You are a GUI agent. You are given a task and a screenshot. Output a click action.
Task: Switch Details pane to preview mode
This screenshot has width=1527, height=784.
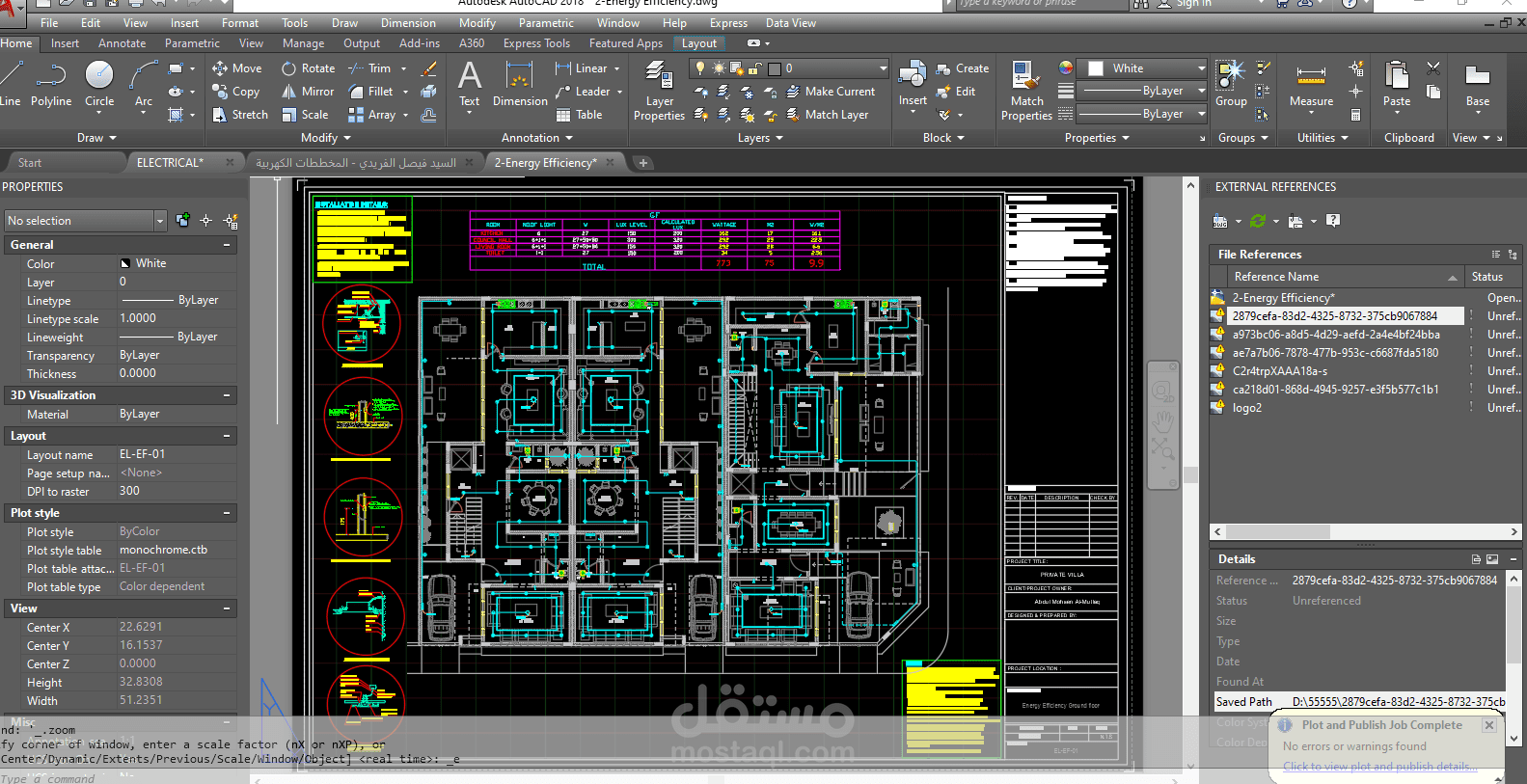click(x=1492, y=559)
